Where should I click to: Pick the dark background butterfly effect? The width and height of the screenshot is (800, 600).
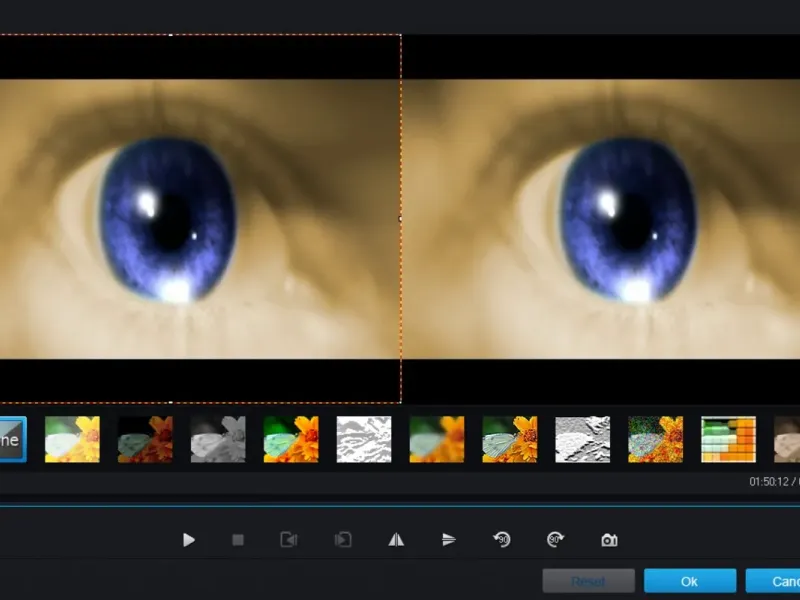(x=145, y=440)
